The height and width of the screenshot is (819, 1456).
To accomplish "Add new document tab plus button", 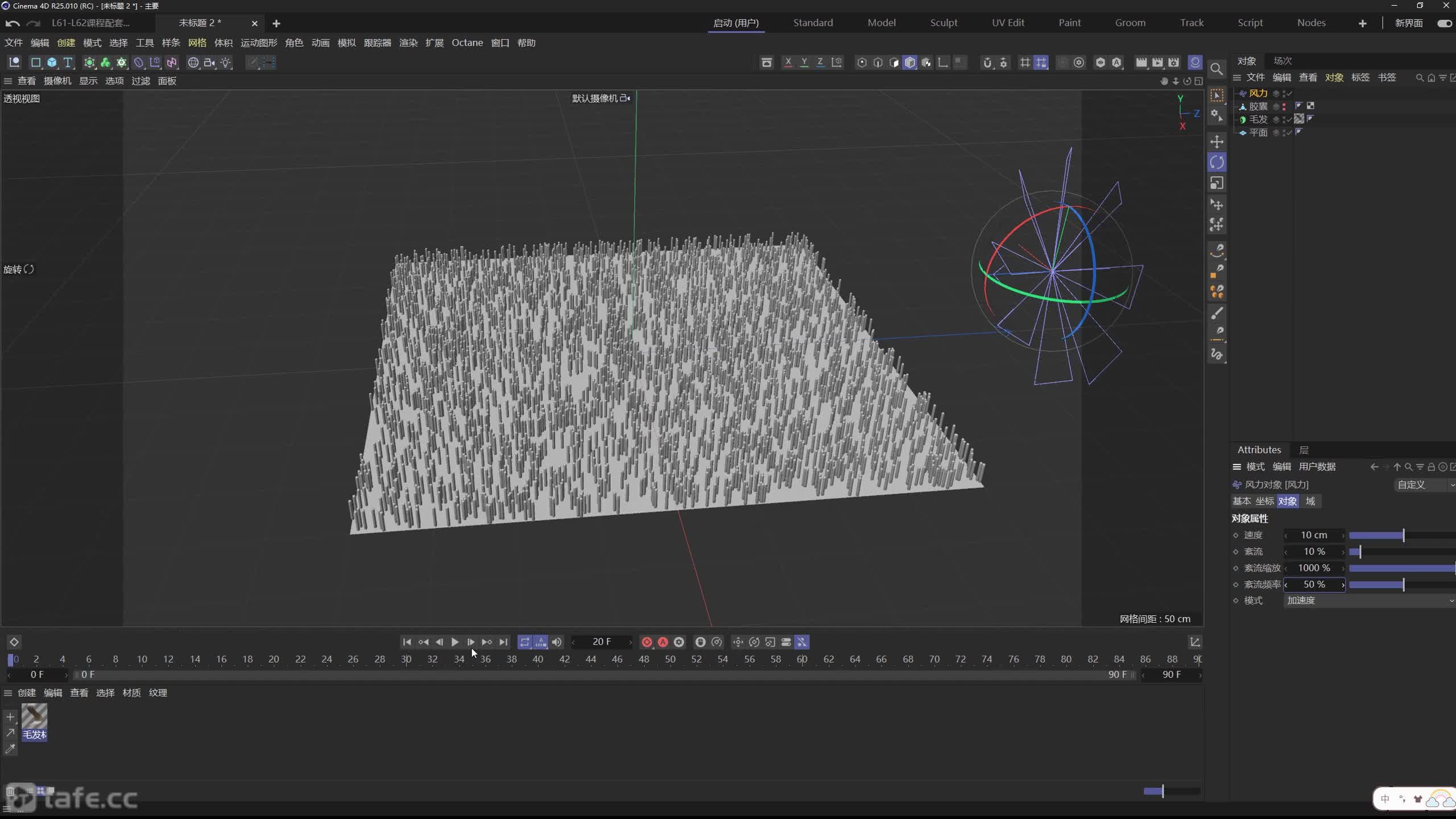I will (x=276, y=23).
